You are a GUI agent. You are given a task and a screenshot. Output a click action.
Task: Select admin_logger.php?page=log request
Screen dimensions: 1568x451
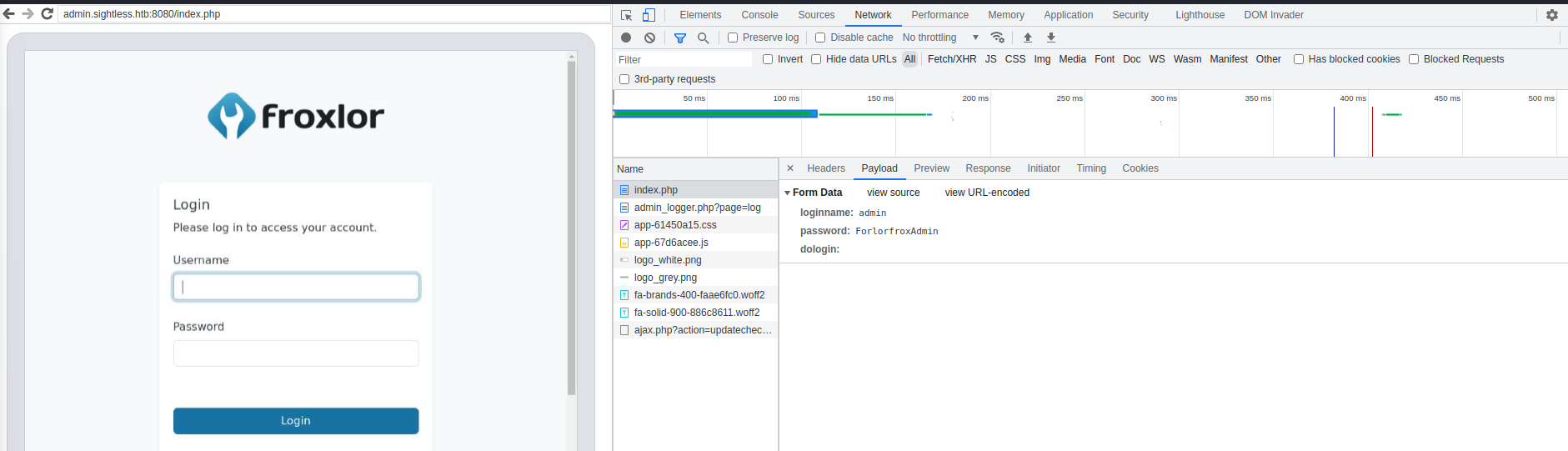tap(695, 208)
